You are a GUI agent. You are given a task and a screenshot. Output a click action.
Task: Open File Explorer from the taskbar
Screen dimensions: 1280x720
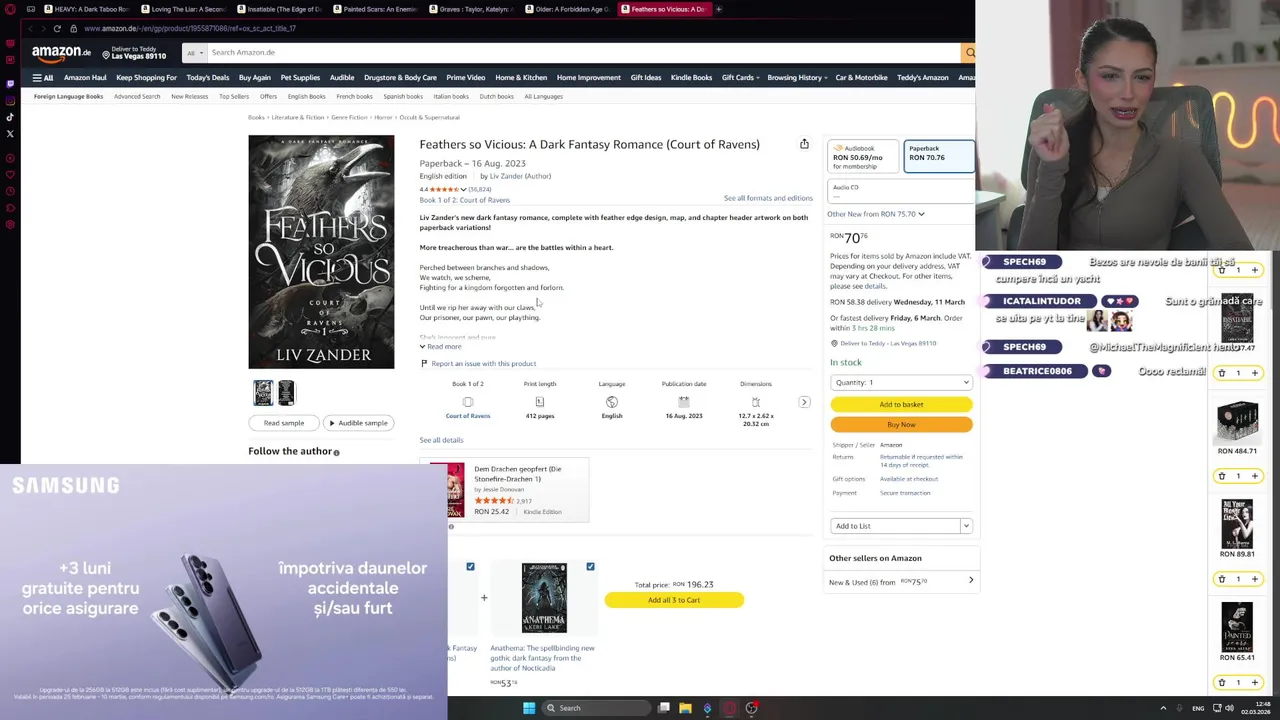(x=685, y=708)
